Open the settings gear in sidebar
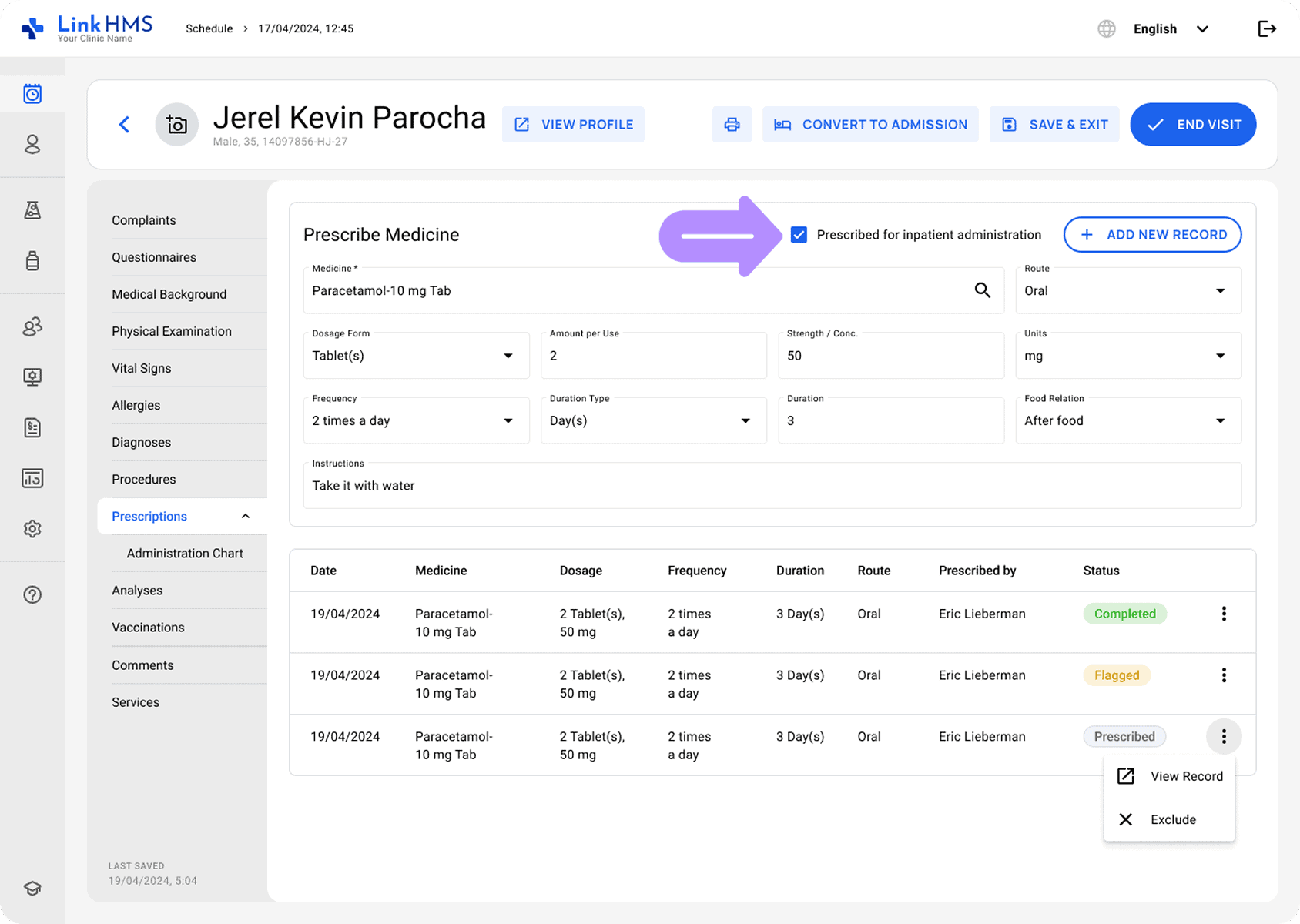The width and height of the screenshot is (1300, 924). pos(32,529)
